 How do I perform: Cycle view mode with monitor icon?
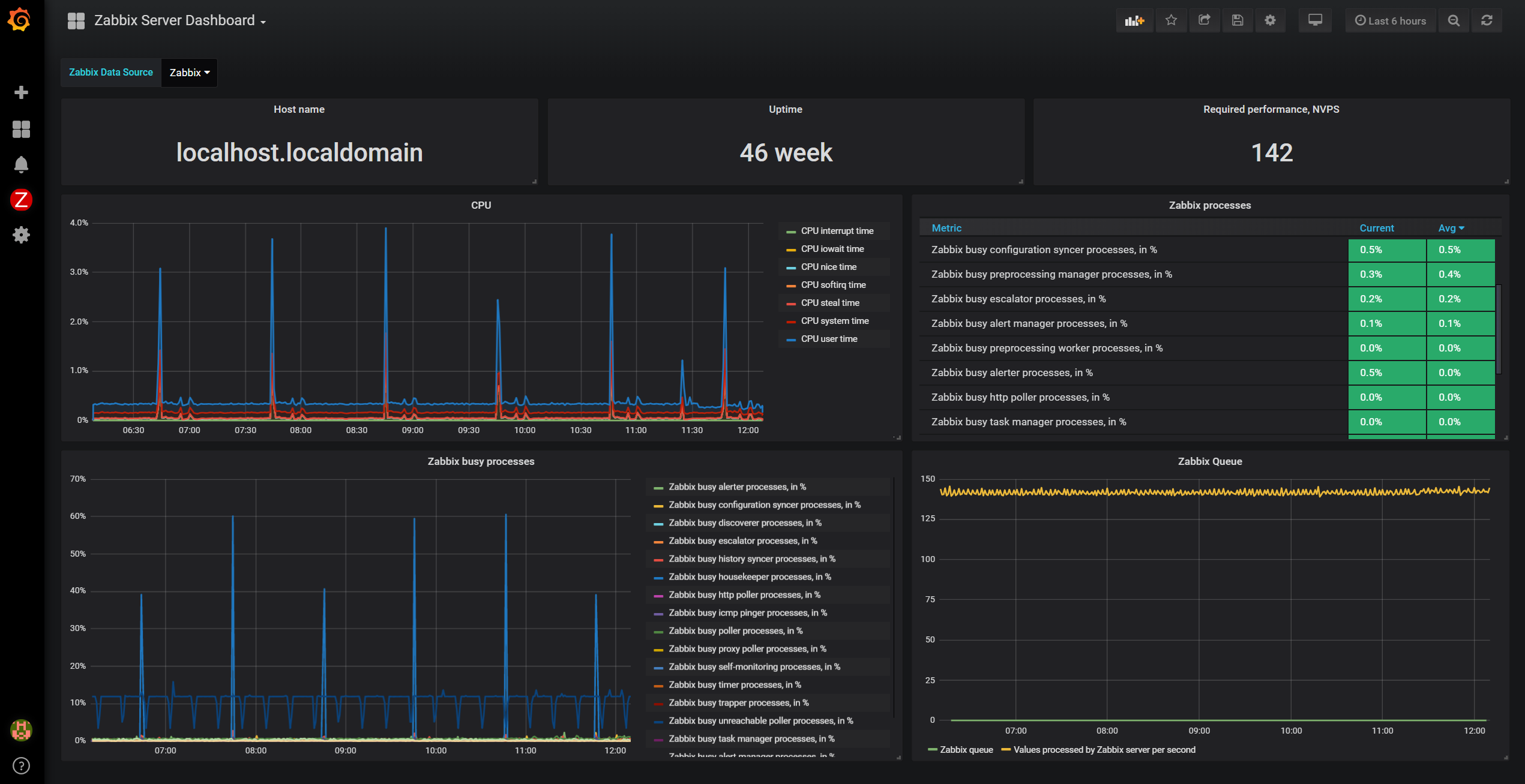coord(1315,20)
